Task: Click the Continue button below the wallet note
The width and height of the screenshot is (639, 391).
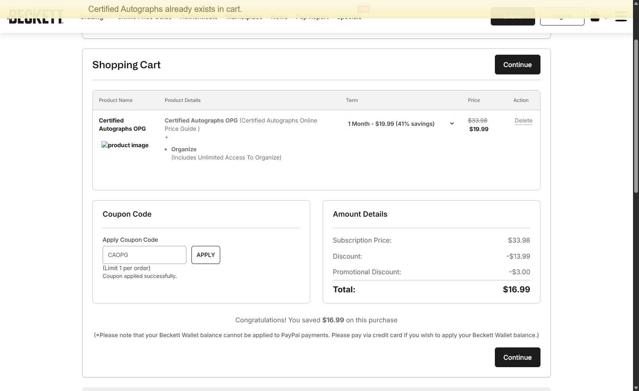Action: (517, 357)
